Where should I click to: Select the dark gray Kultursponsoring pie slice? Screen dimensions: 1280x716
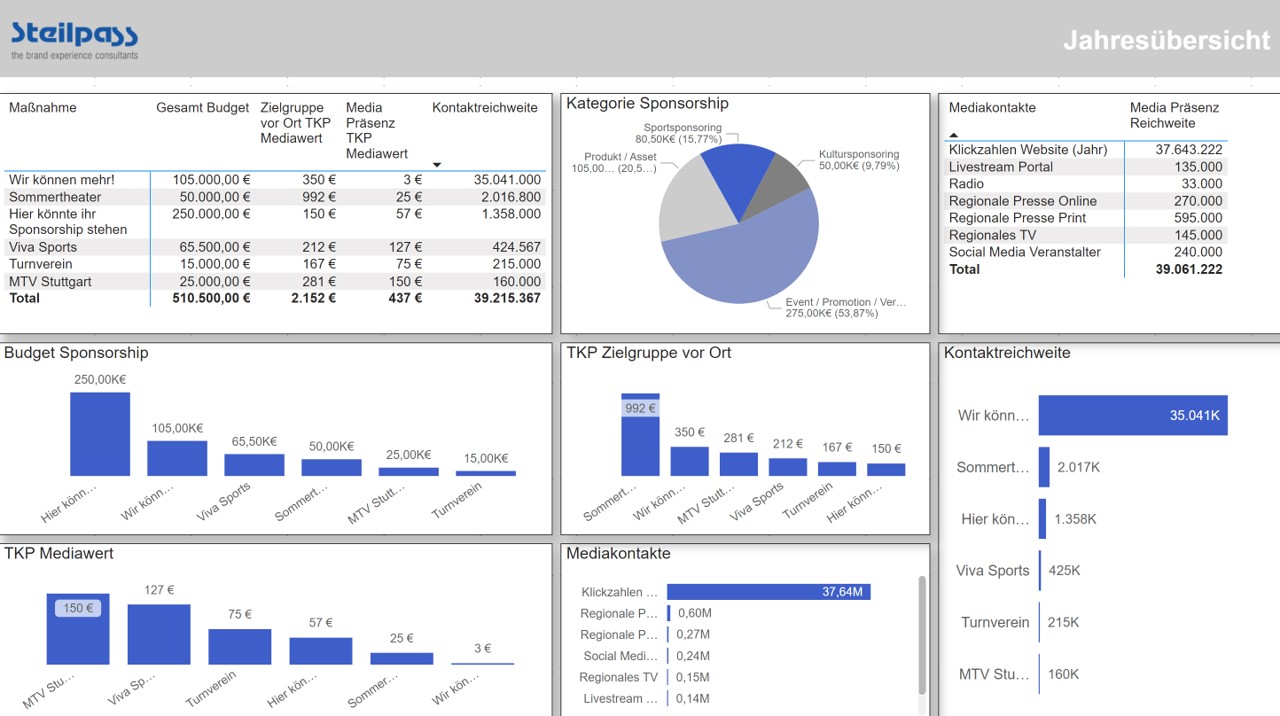point(787,180)
